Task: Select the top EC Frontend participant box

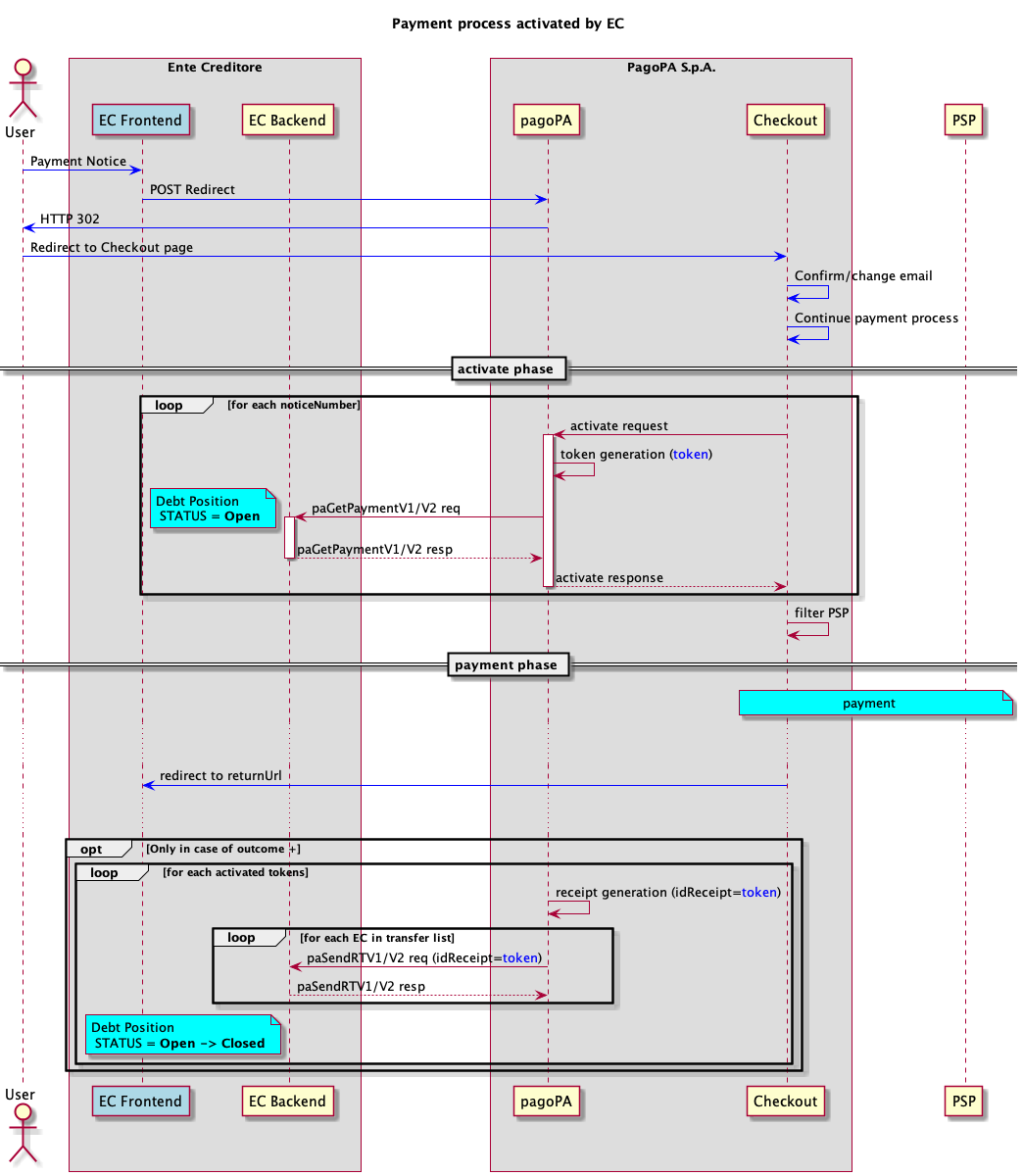Action: coord(141,121)
